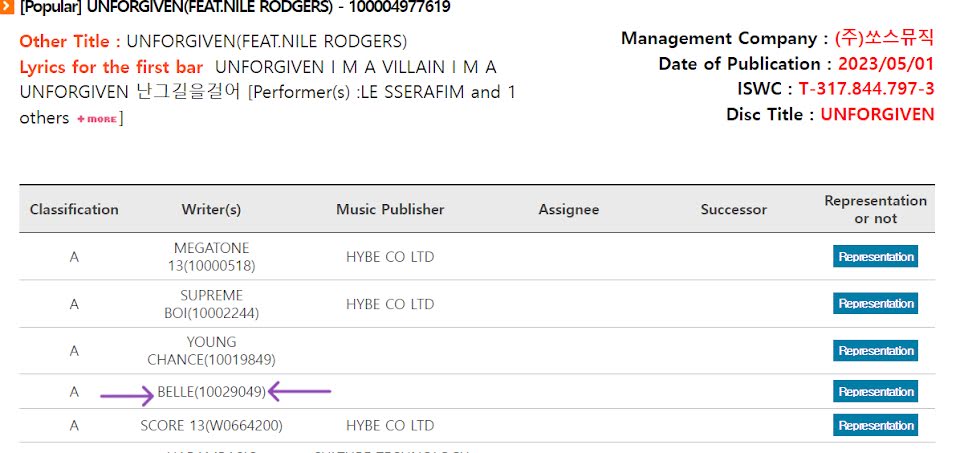Image resolution: width=960 pixels, height=453 pixels.
Task: Click writer SCORE 13(W0664200)
Action: point(211,425)
